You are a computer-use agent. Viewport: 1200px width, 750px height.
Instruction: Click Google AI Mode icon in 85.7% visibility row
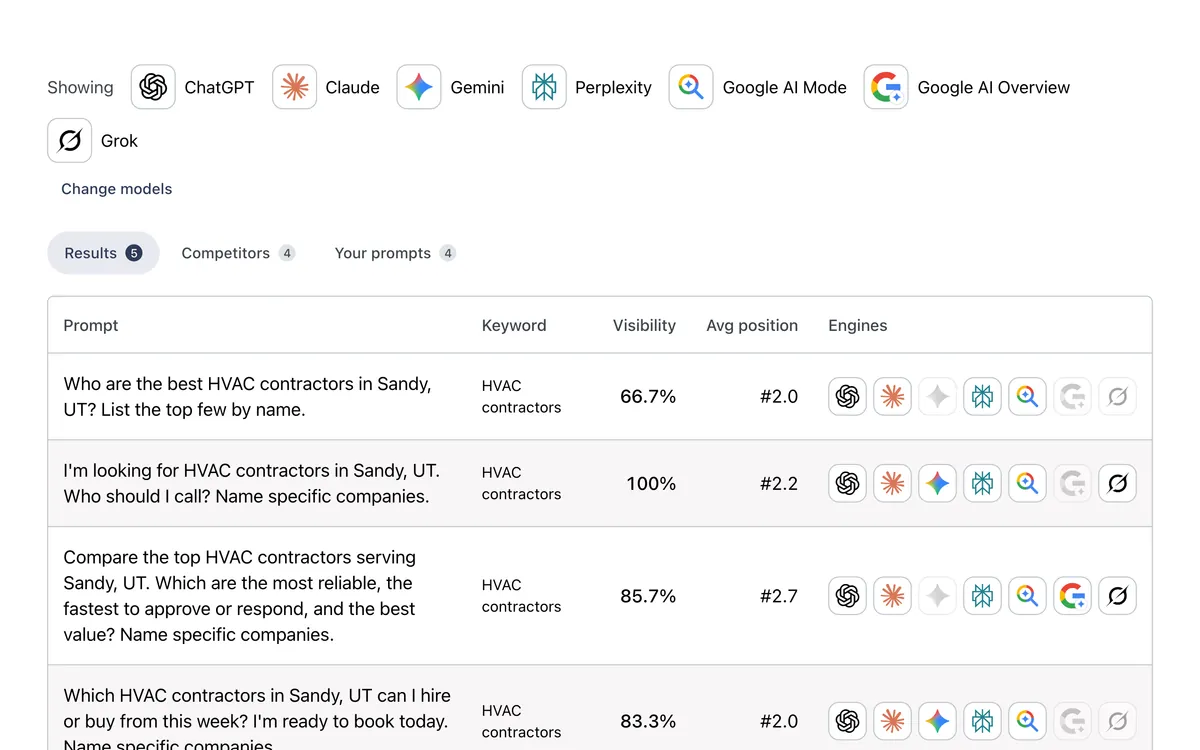pos(1028,596)
